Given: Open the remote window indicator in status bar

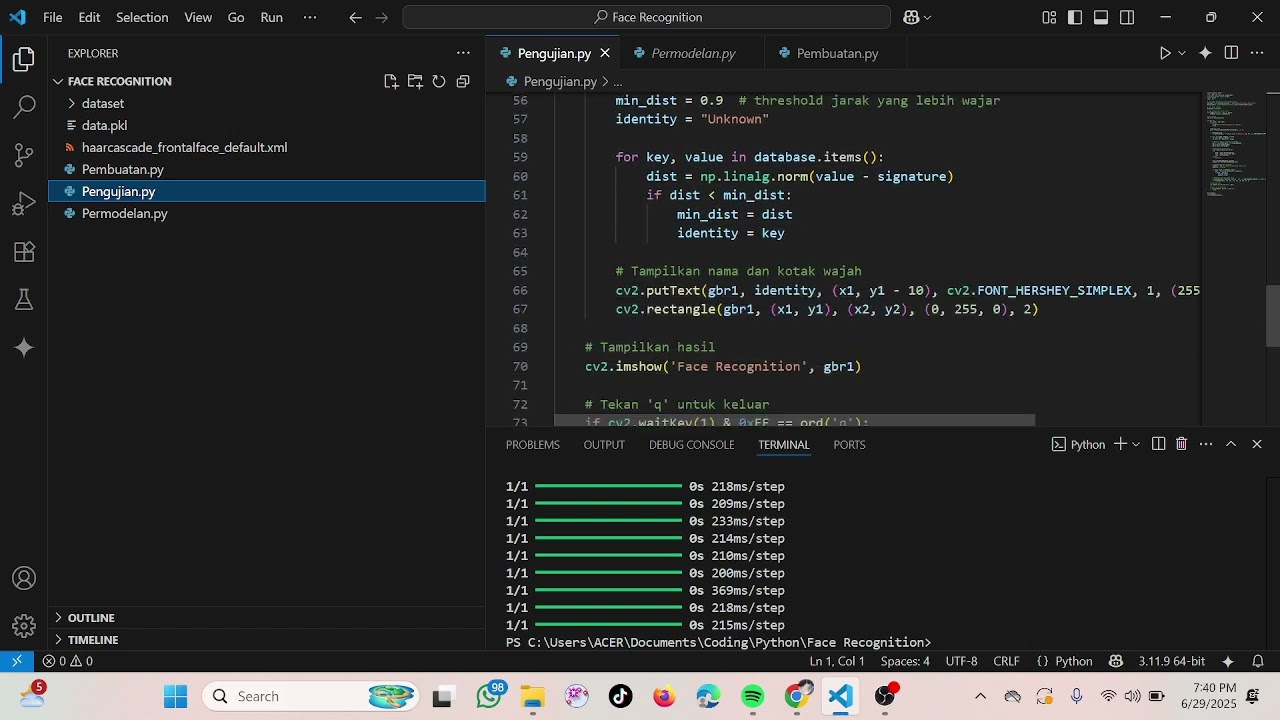Looking at the screenshot, I should click(17, 661).
